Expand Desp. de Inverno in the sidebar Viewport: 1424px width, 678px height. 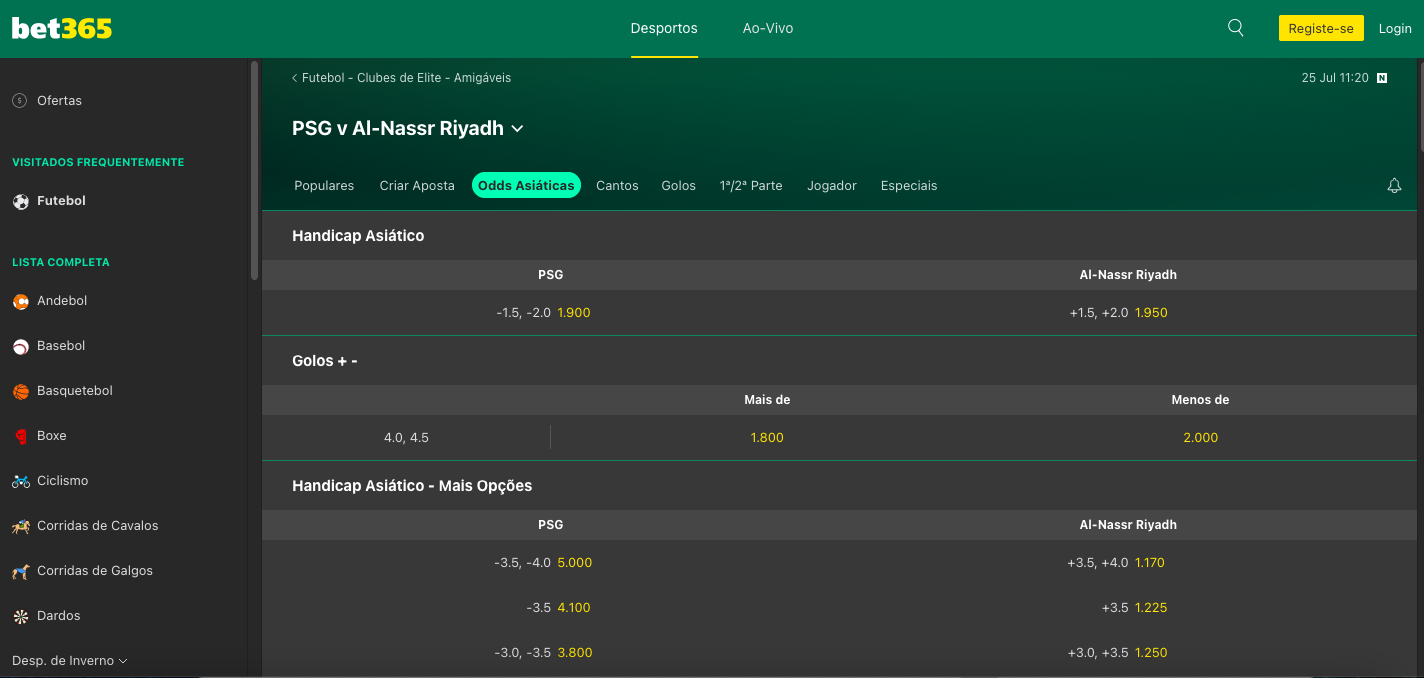[x=70, y=661]
